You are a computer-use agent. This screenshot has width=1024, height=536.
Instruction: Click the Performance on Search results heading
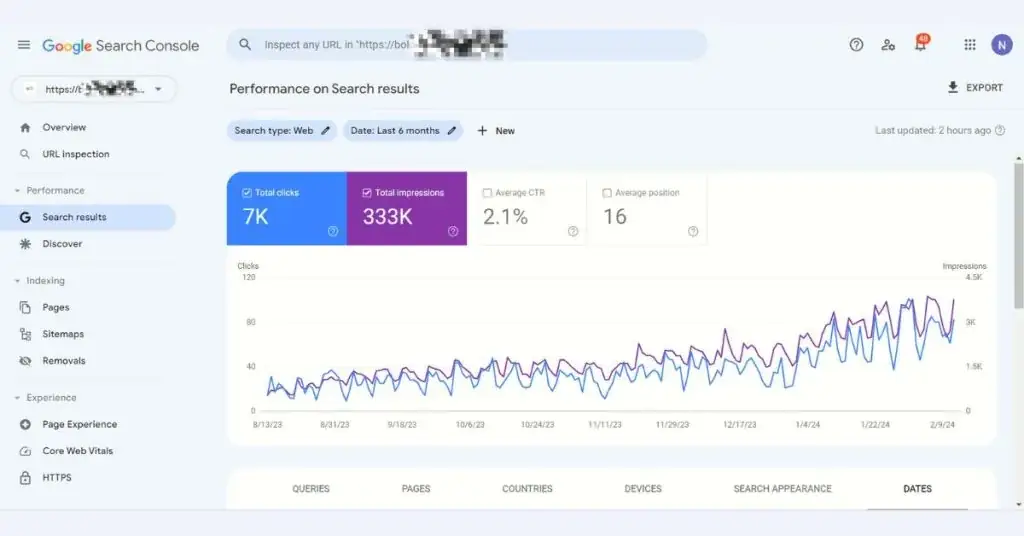325,89
